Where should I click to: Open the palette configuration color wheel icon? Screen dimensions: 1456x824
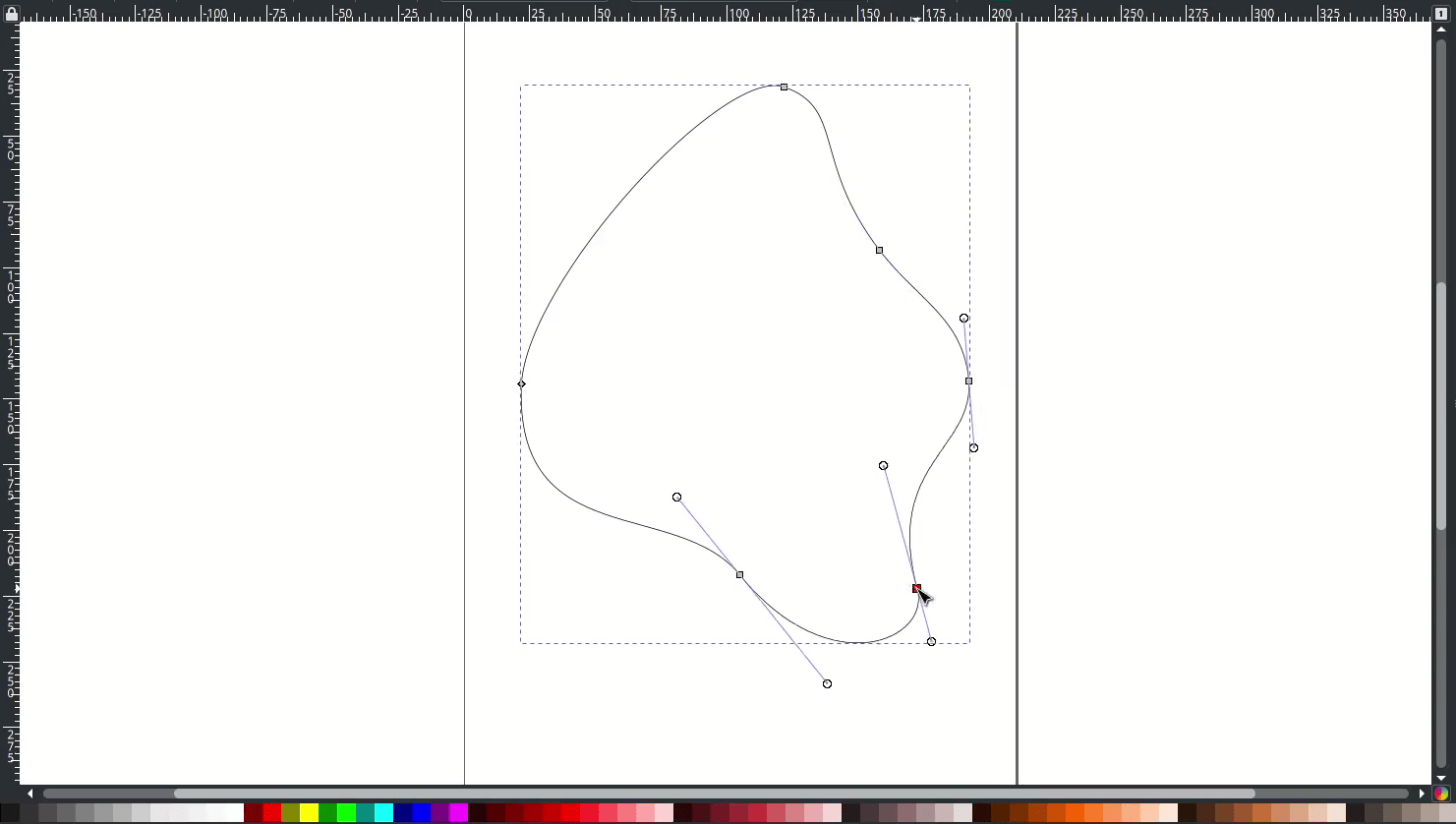[1442, 794]
